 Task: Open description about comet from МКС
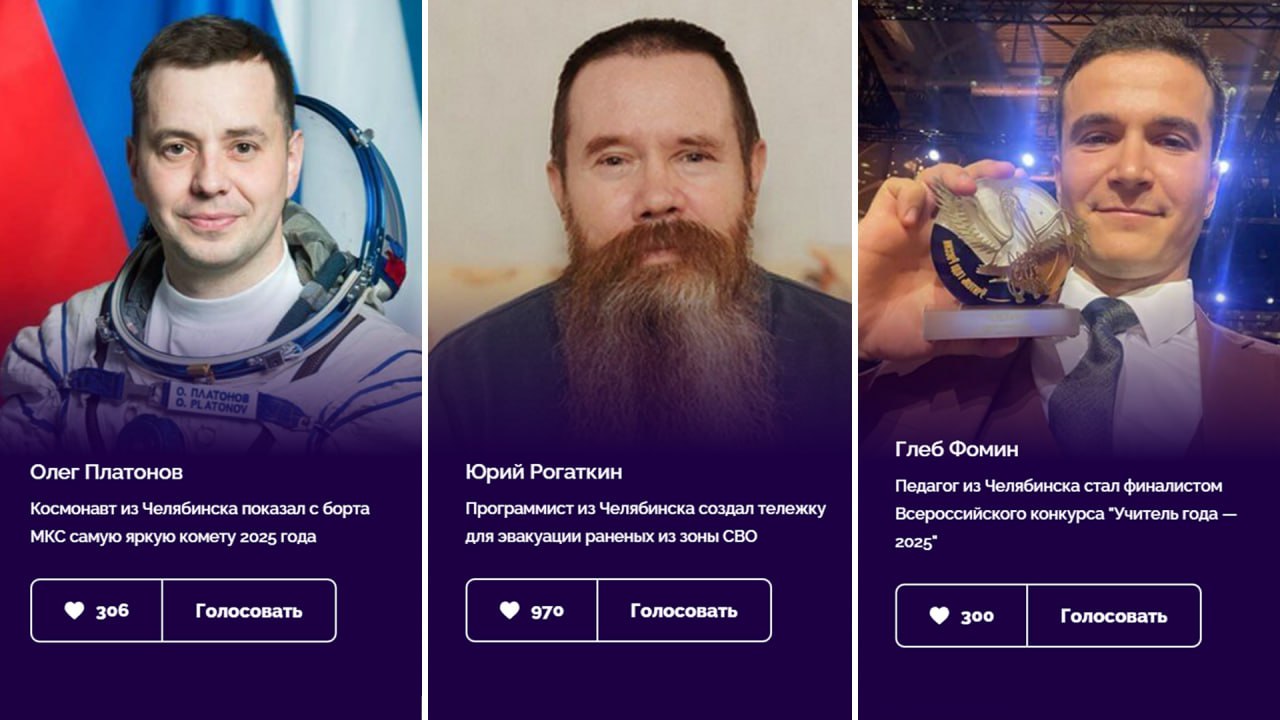pos(200,522)
